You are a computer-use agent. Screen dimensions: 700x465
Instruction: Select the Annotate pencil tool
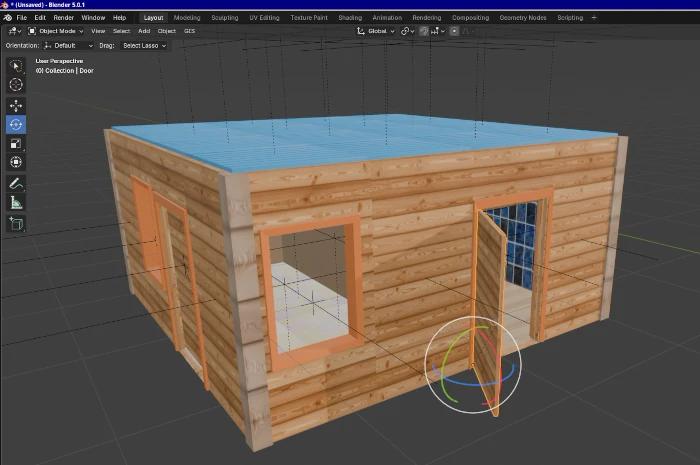tap(16, 183)
